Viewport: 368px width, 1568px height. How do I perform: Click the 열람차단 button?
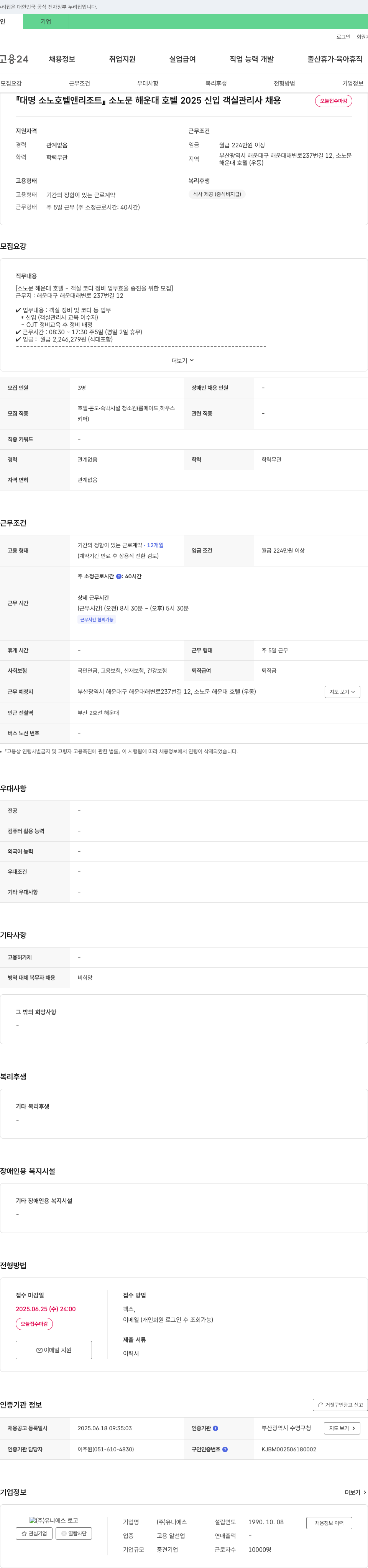74,1533
